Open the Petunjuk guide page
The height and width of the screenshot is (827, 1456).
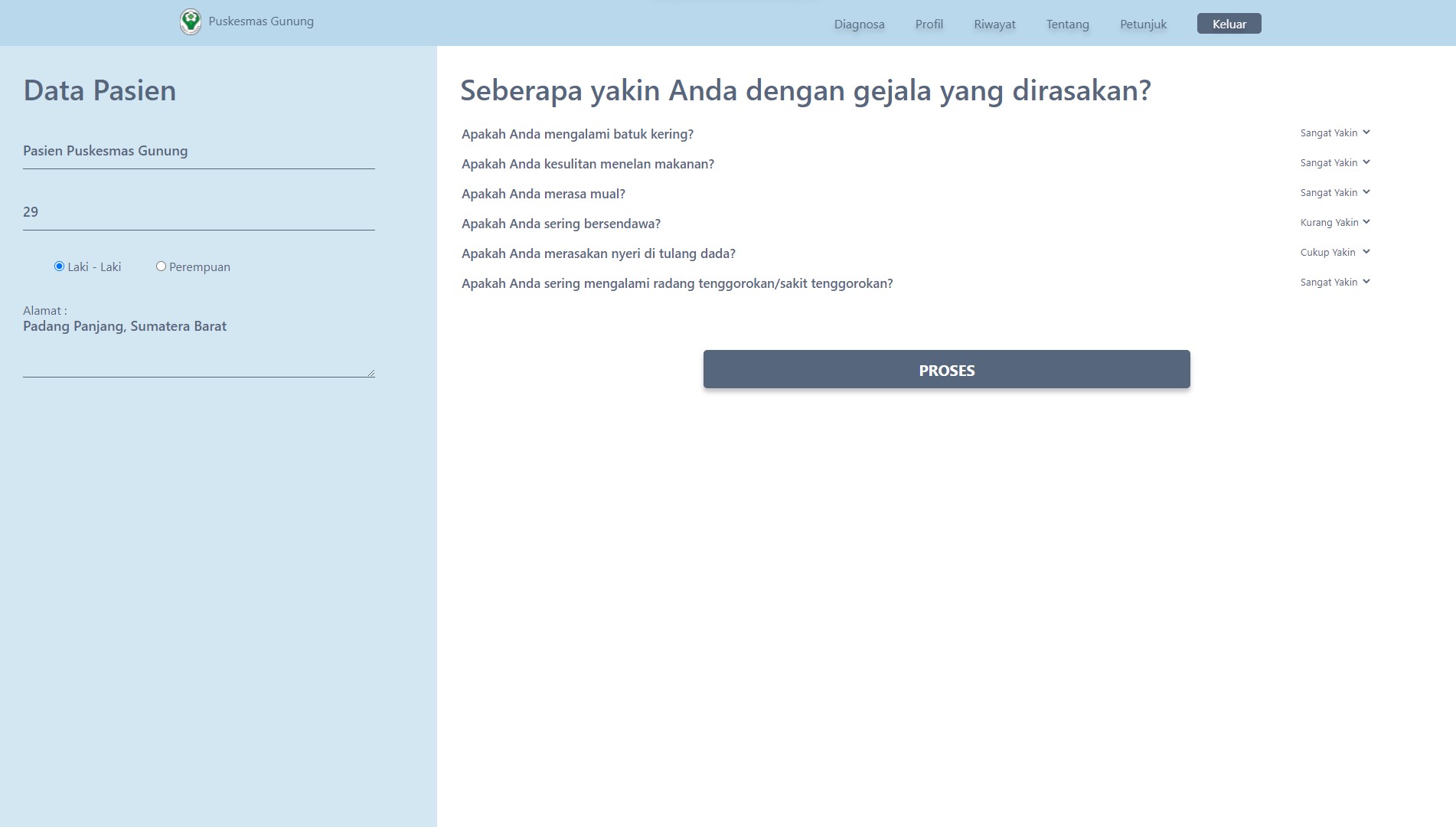tap(1143, 25)
